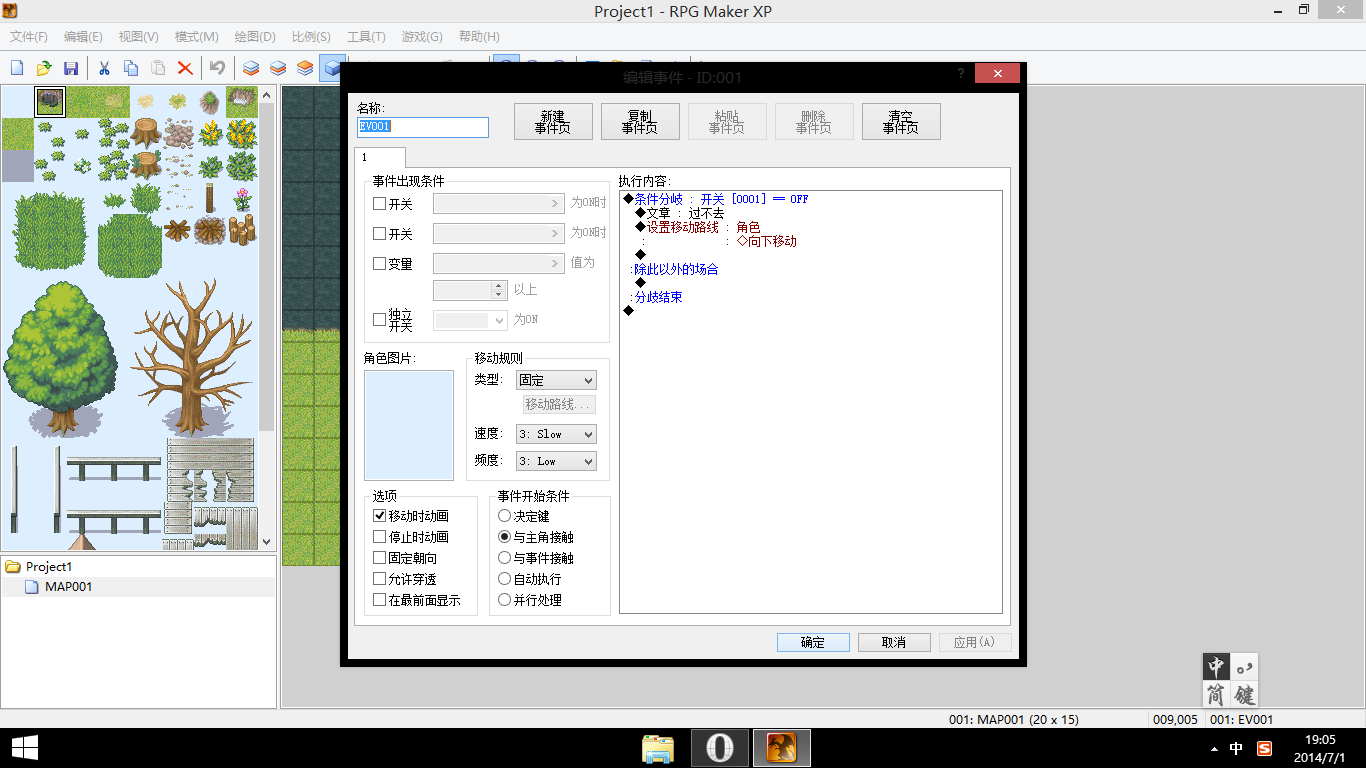
Task: Click the File Explorer taskbar icon
Action: click(658, 748)
